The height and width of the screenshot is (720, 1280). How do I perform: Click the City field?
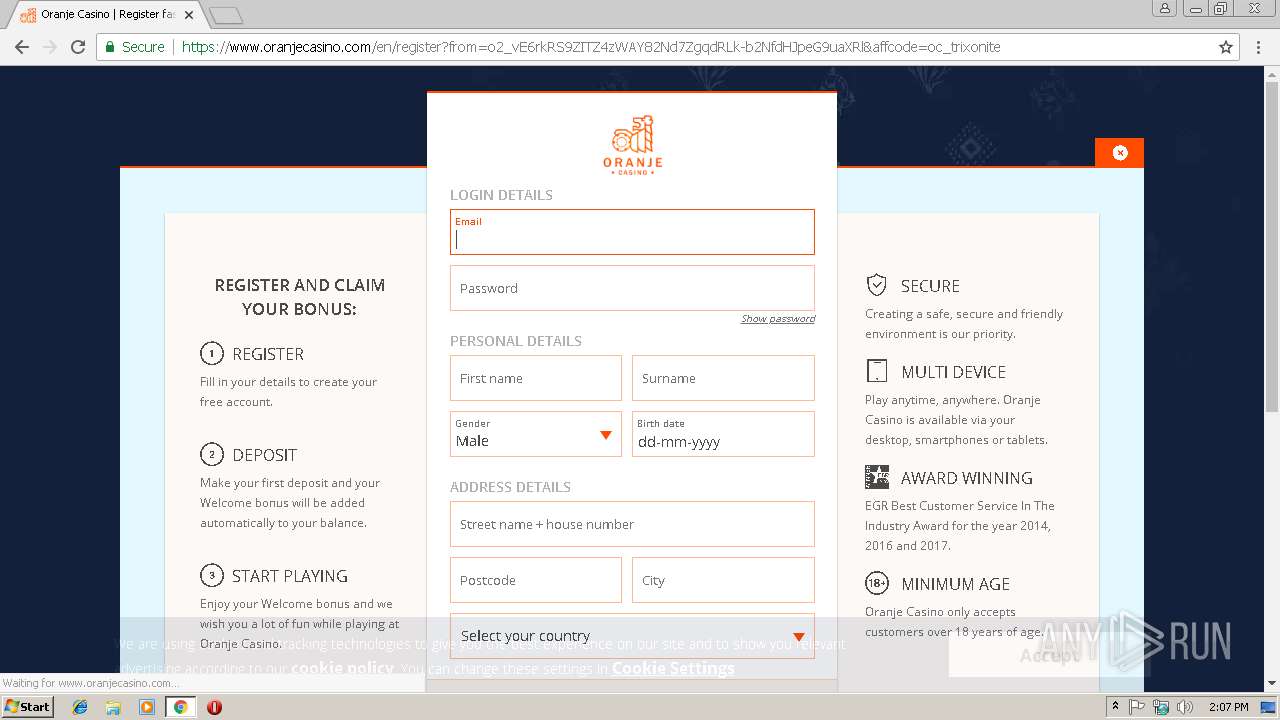click(723, 580)
